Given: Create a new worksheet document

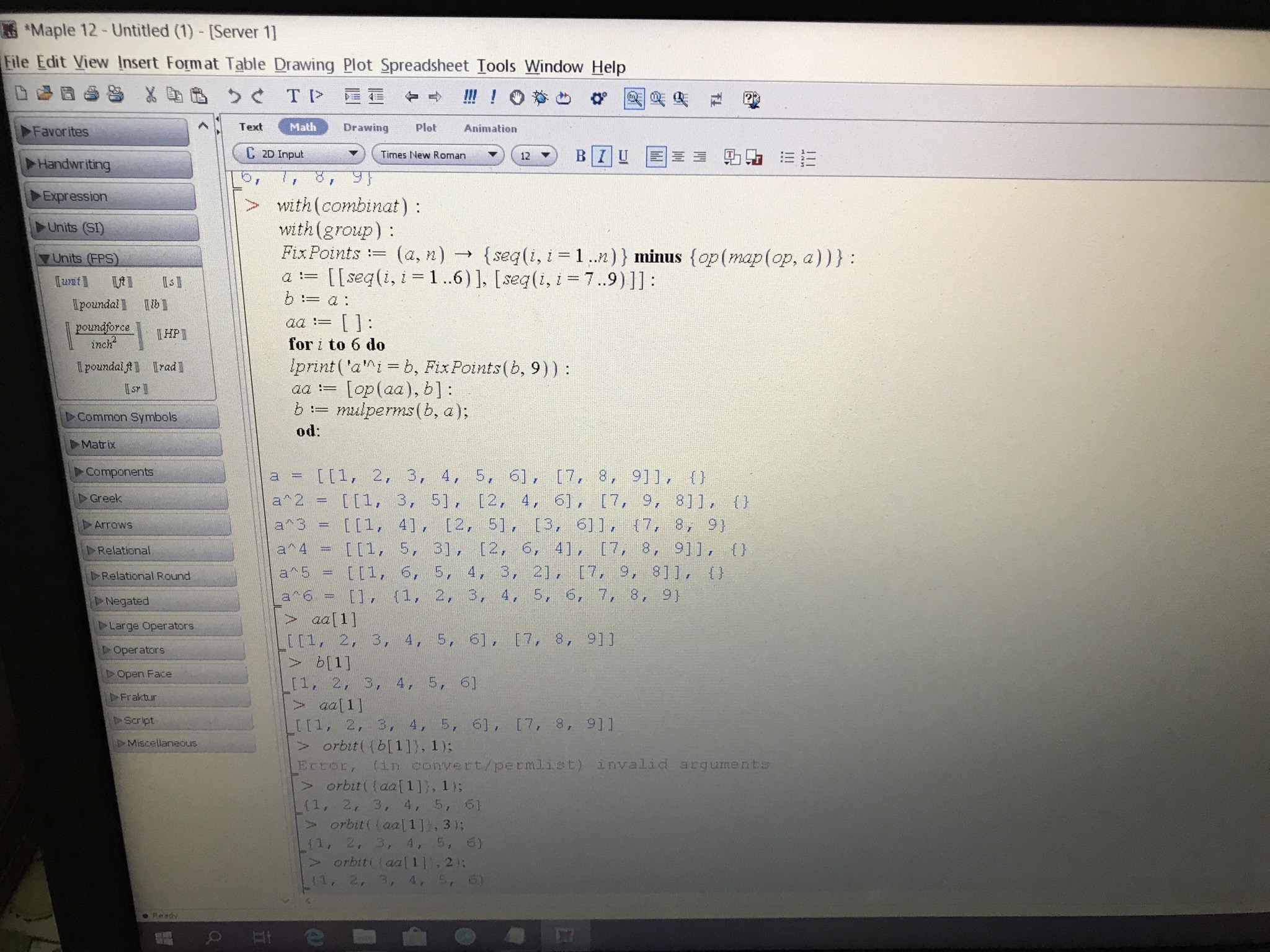Looking at the screenshot, I should click(x=21, y=93).
